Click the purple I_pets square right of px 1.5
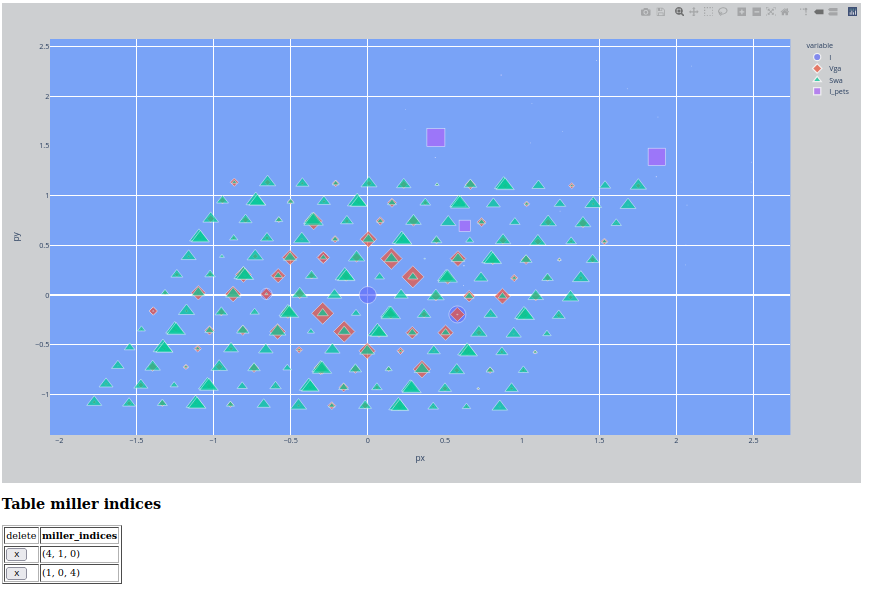Screen dimensions: 874x595 tap(657, 157)
